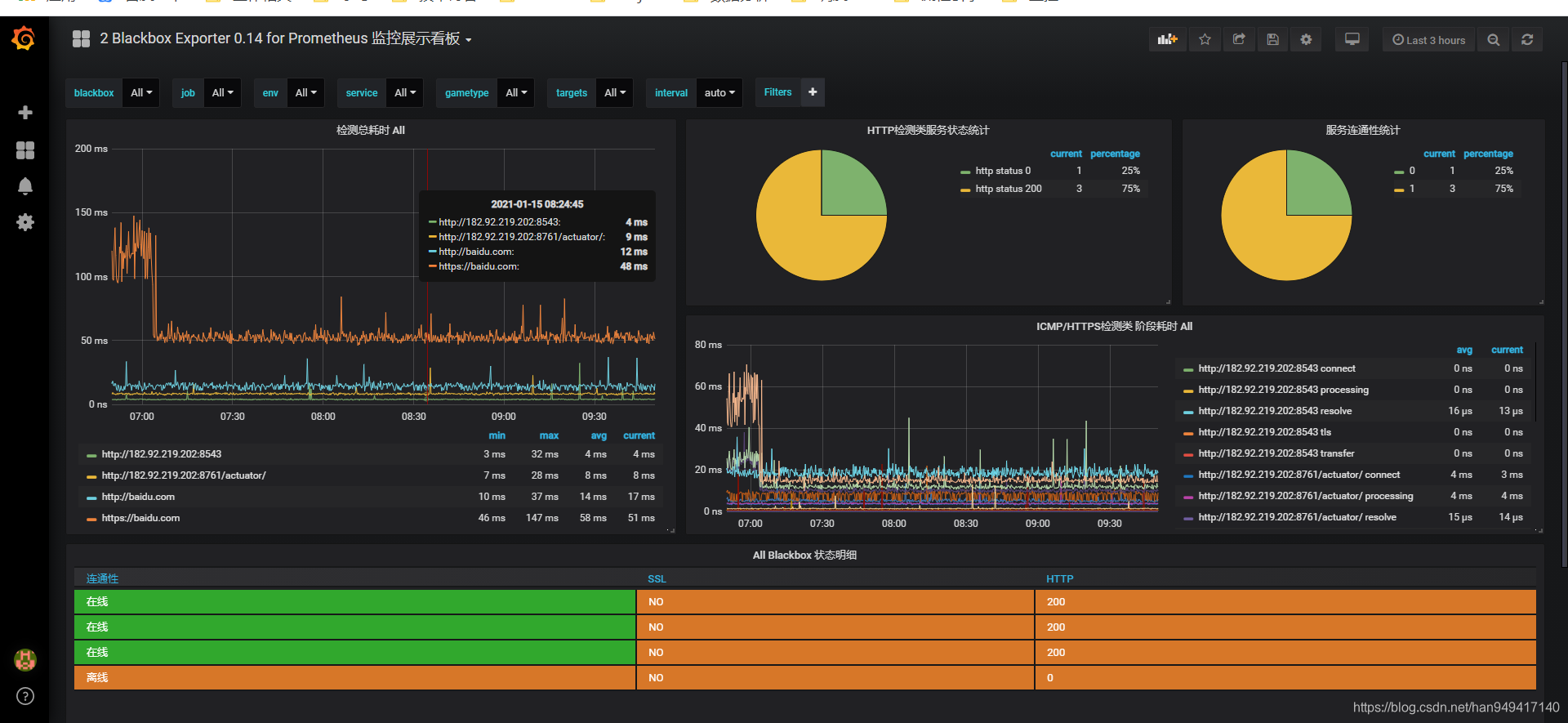Expand the service variable All dropdown
The height and width of the screenshot is (723, 1568).
pyautogui.click(x=405, y=92)
